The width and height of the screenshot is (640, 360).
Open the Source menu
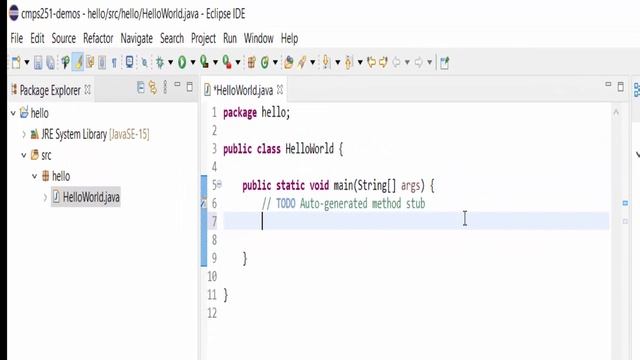[x=64, y=38]
